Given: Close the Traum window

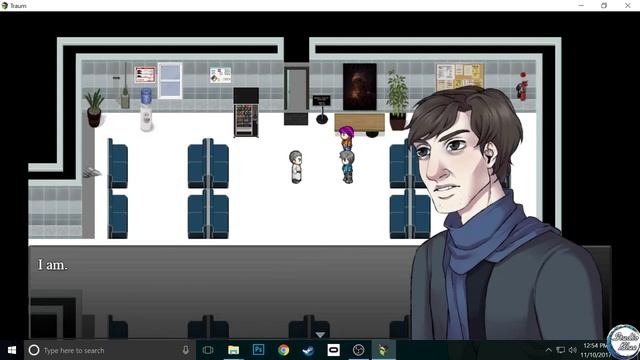Looking at the screenshot, I should click(x=628, y=6).
